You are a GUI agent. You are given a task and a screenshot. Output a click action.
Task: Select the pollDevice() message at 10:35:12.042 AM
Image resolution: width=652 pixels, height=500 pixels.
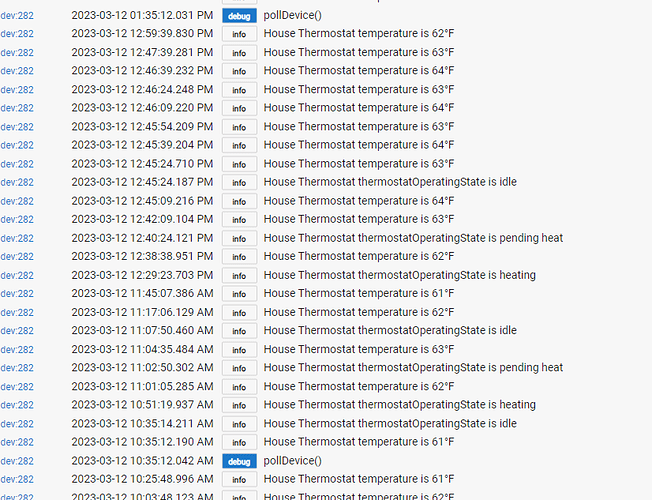[292, 461]
